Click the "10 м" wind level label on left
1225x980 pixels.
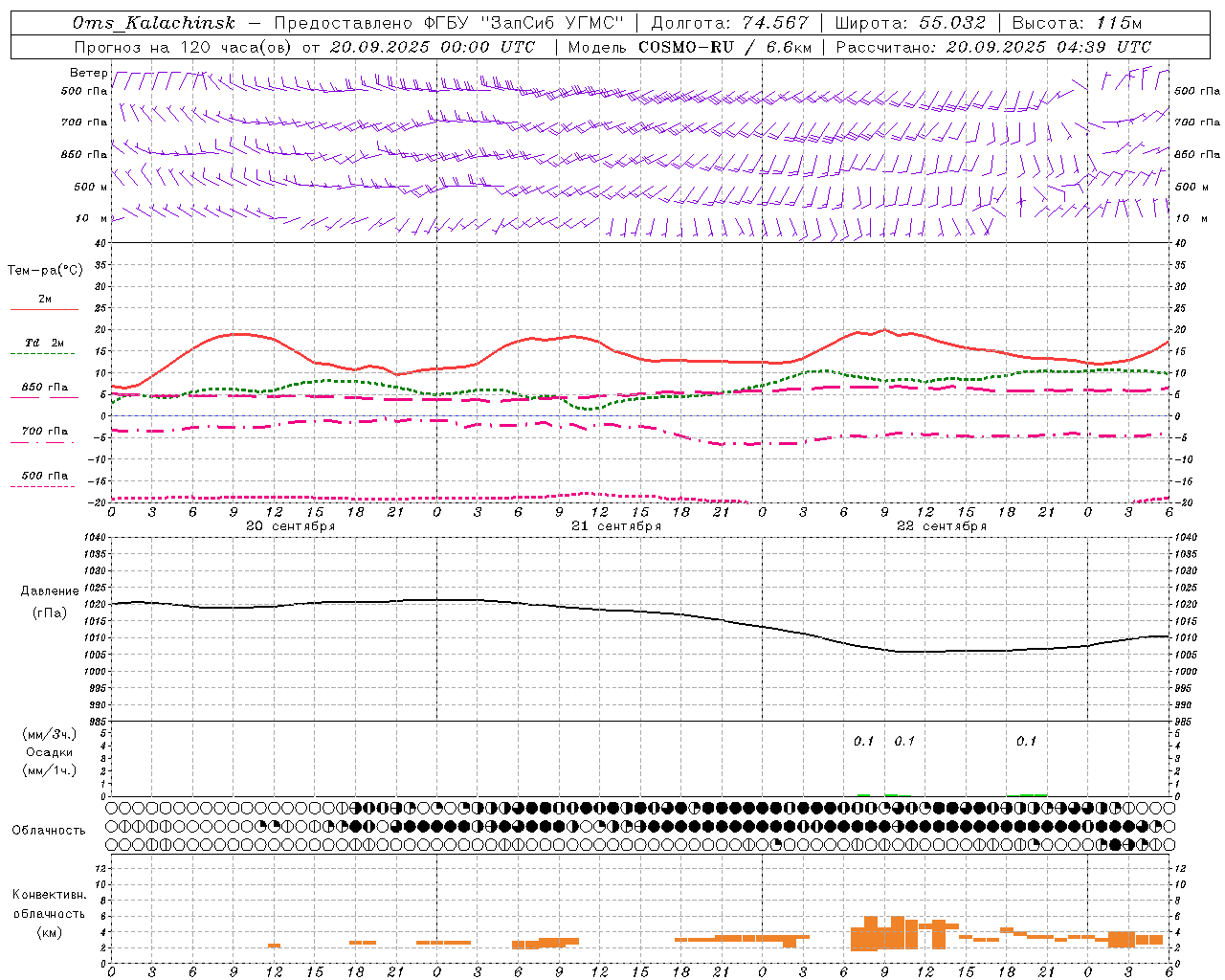(x=91, y=218)
